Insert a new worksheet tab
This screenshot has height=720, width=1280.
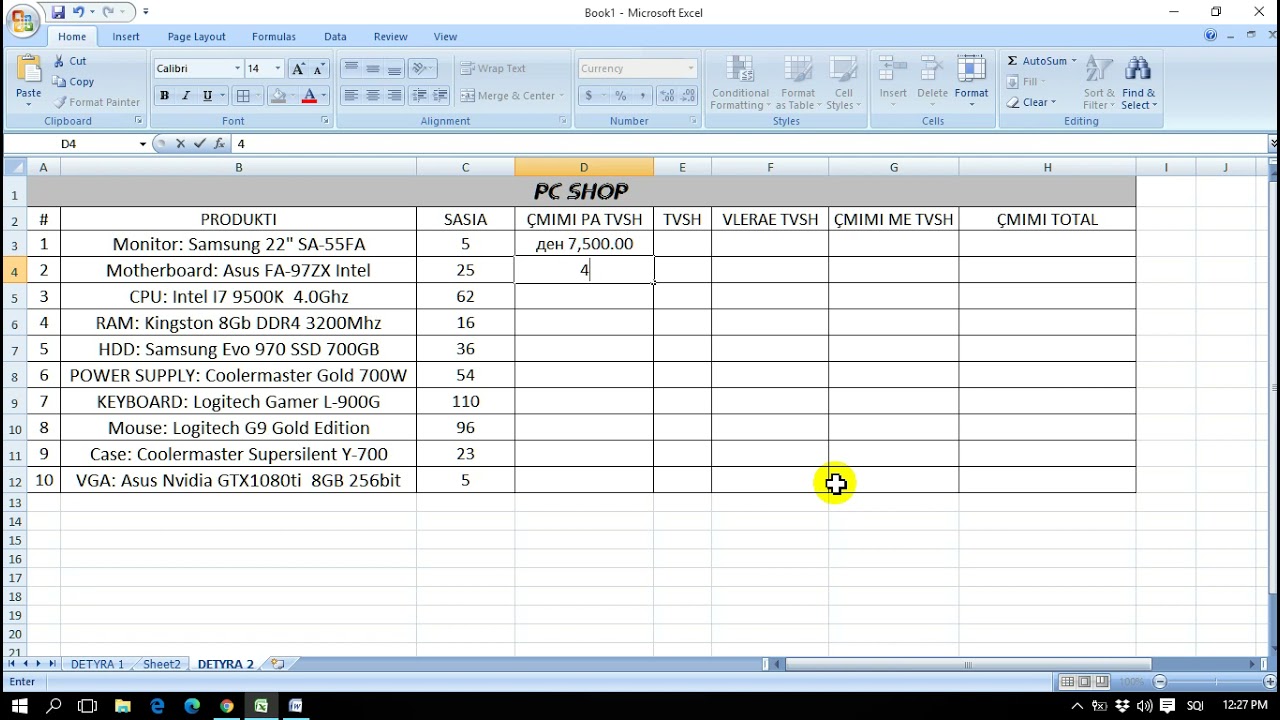pyautogui.click(x=278, y=664)
